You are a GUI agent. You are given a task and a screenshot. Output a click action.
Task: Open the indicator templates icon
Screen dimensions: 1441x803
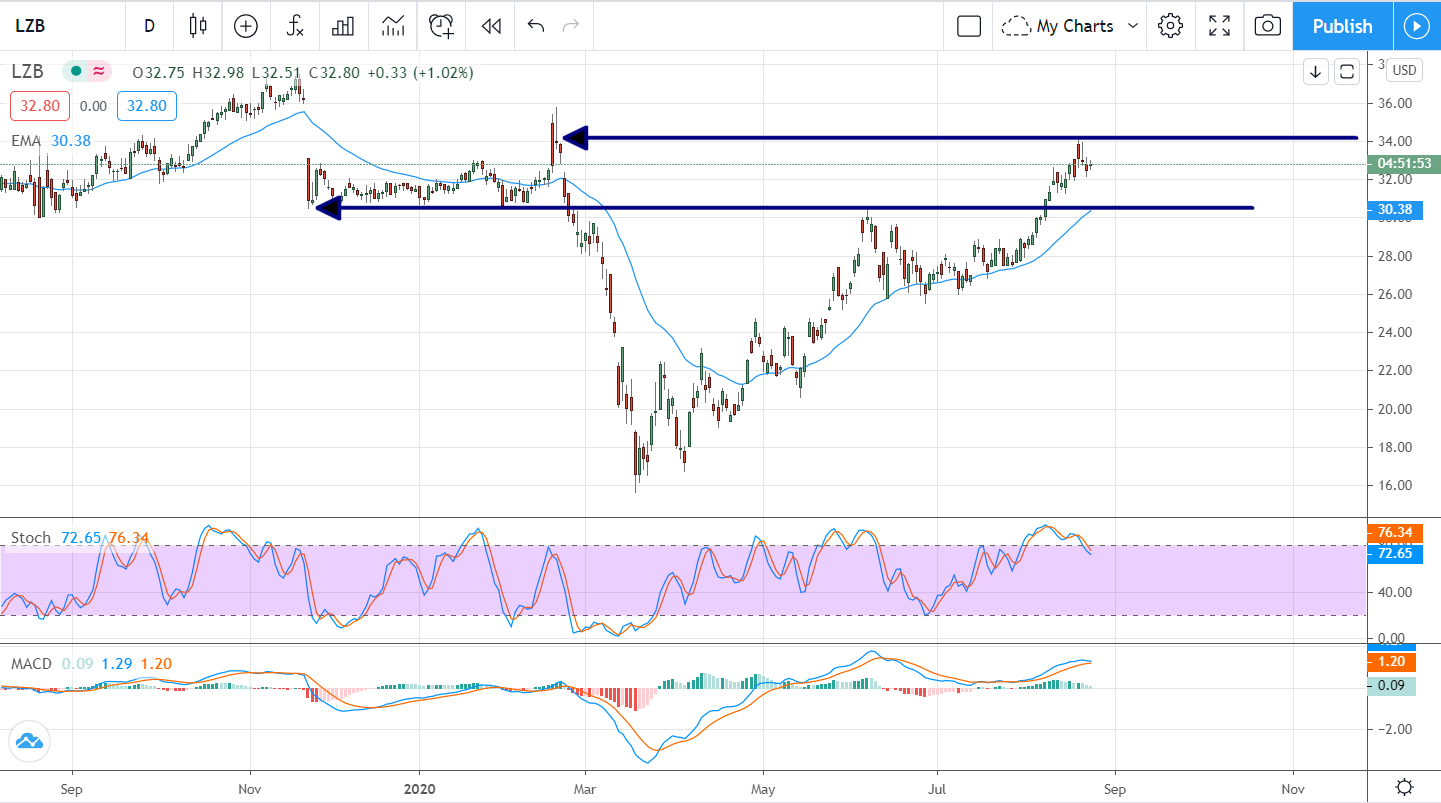coord(392,26)
